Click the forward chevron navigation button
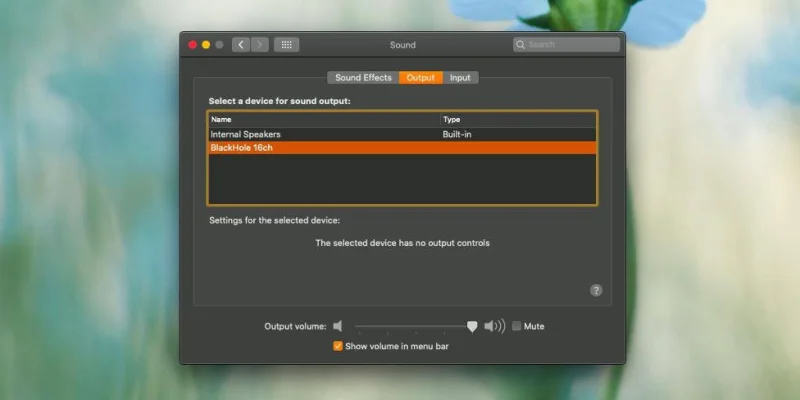Screen dimensions: 800x400 [260, 45]
